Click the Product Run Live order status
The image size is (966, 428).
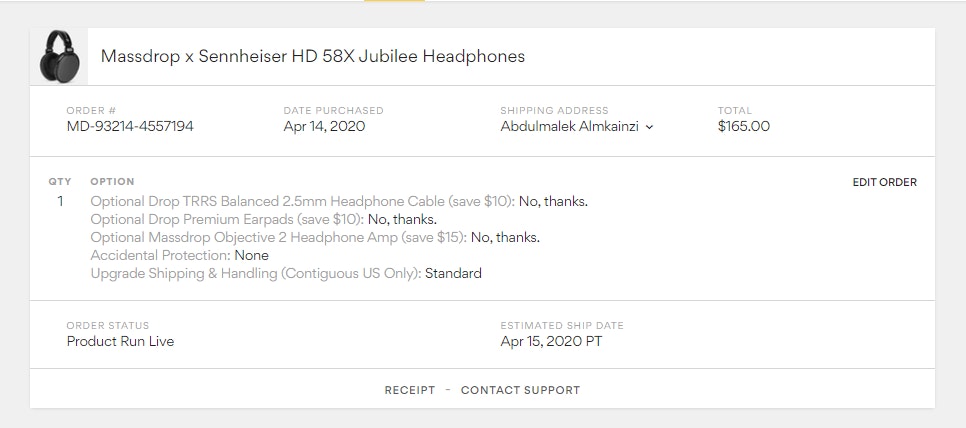point(120,341)
